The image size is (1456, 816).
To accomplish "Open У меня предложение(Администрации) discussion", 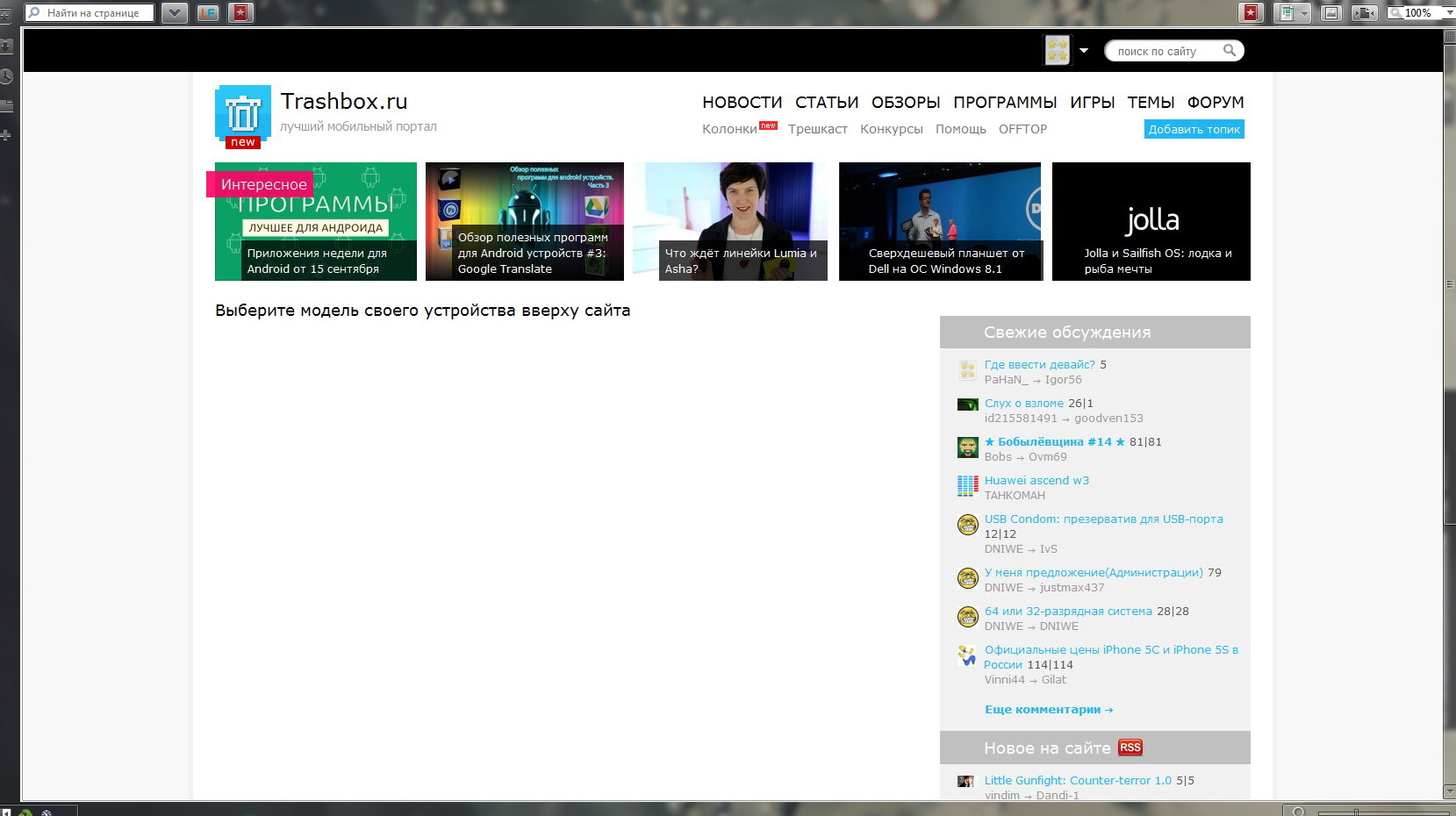I will point(1094,573).
